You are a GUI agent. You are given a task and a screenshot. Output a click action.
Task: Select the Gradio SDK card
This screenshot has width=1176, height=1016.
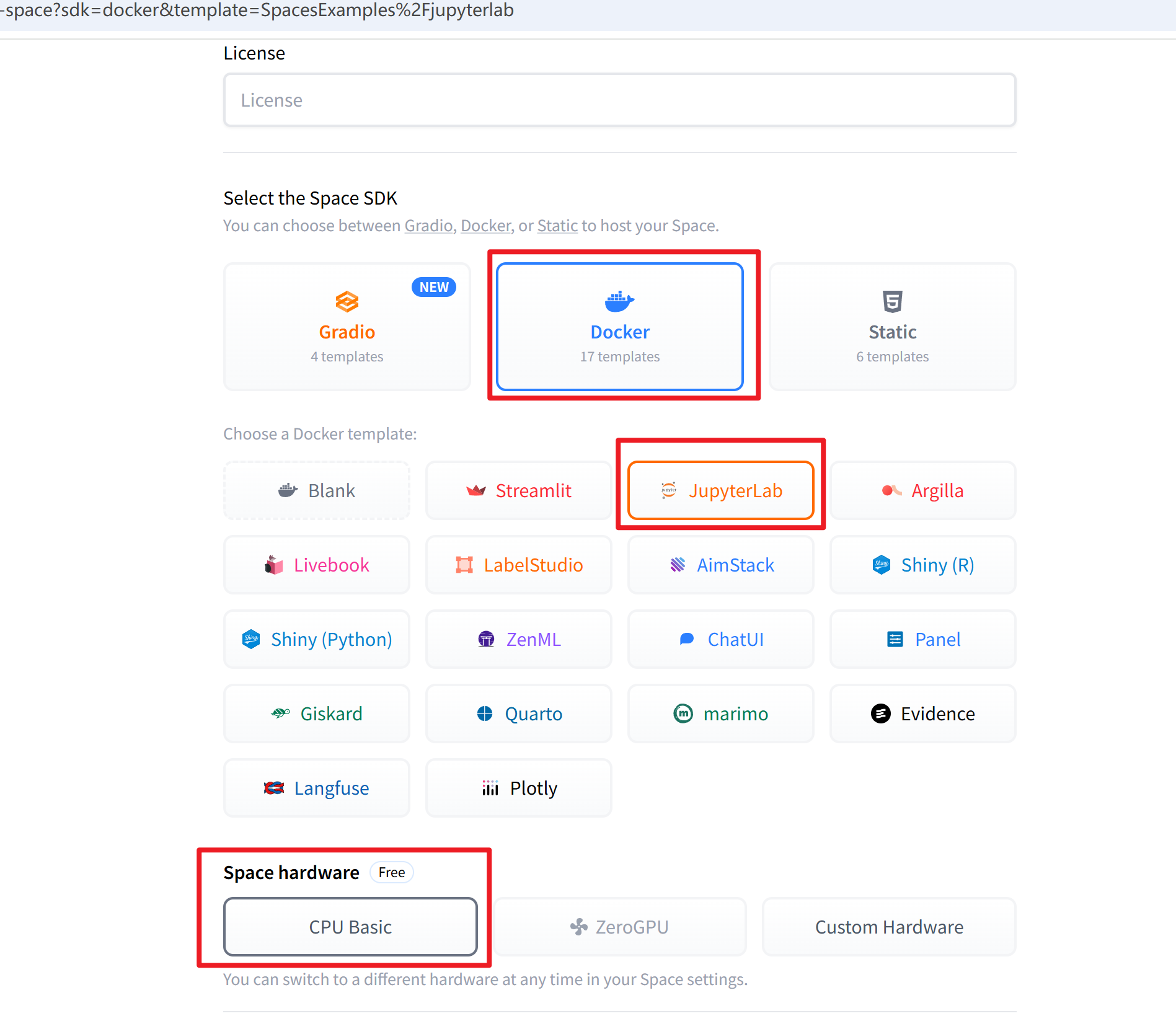tap(347, 327)
